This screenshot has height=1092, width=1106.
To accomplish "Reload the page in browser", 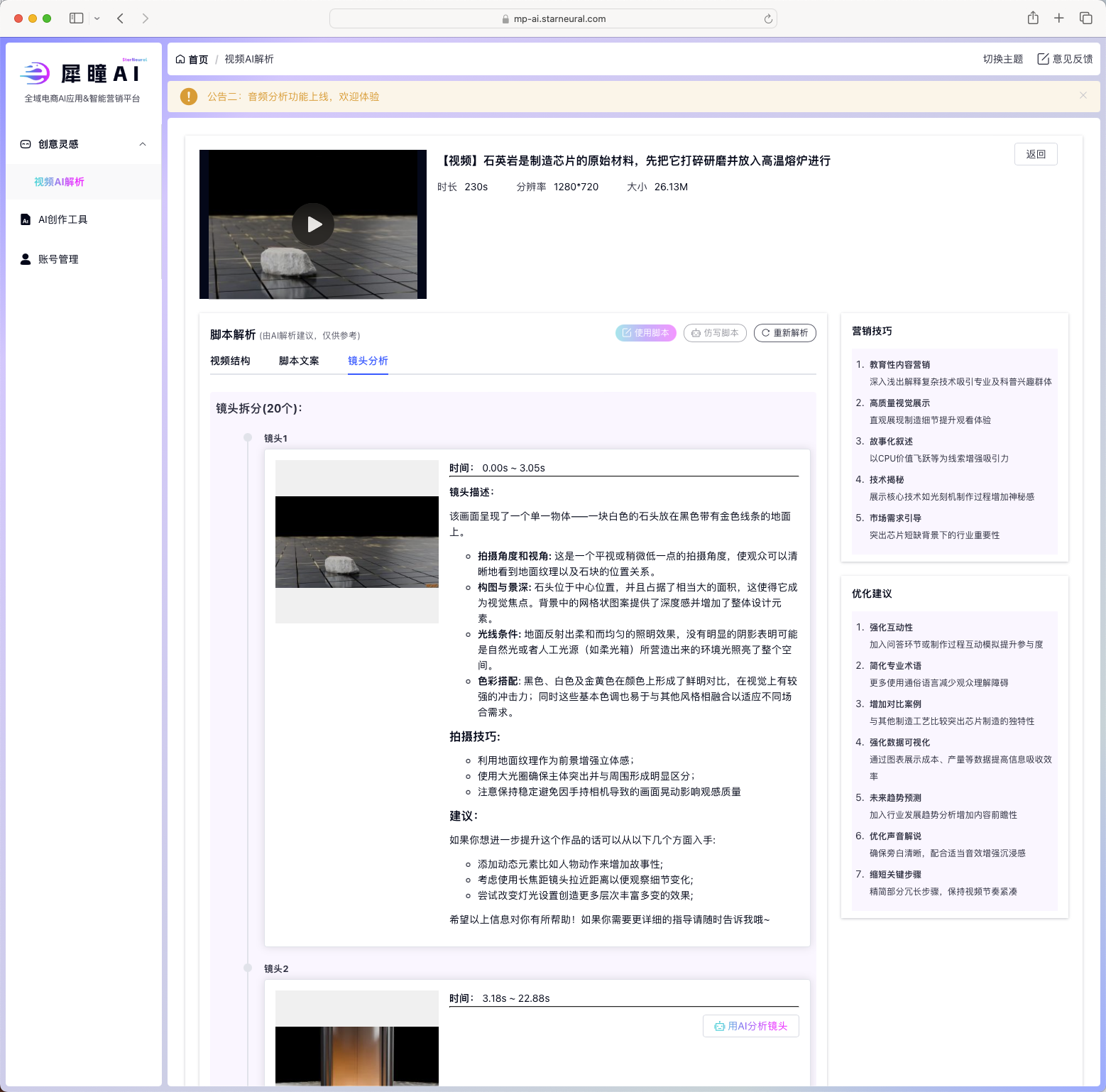I will pyautogui.click(x=768, y=19).
